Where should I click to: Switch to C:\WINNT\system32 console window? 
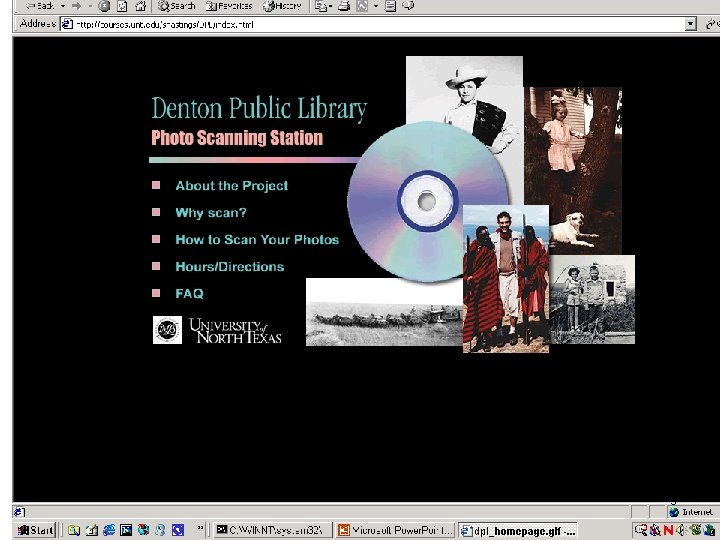pos(273,530)
